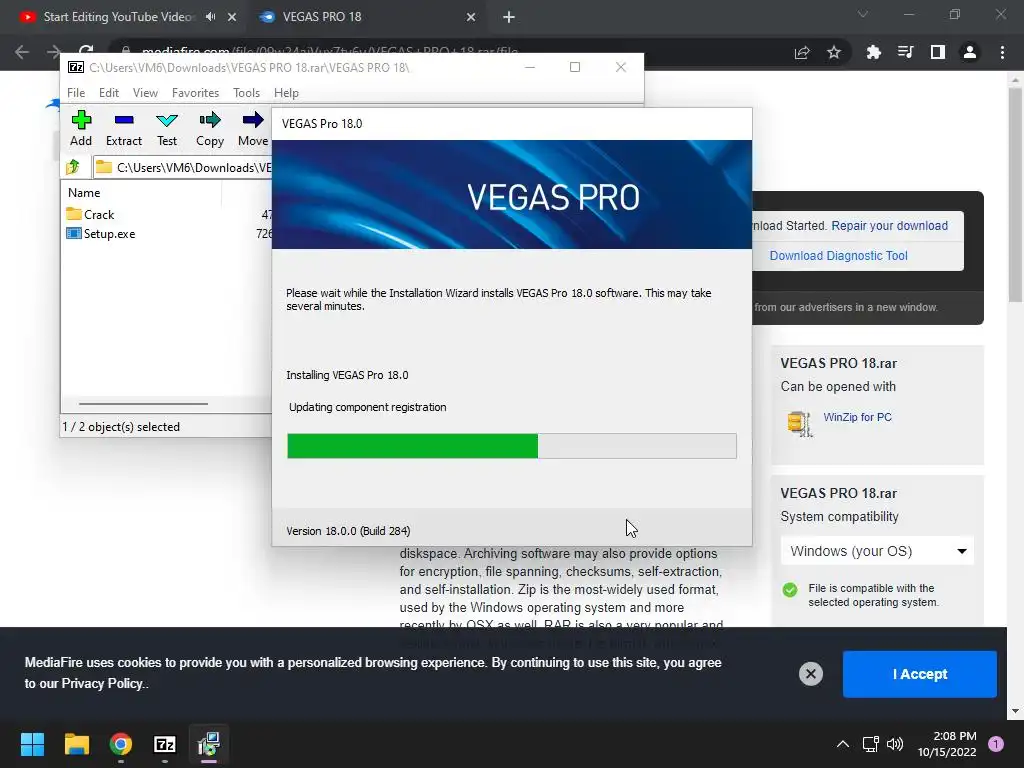Toggle Chrome side panel icon

click(x=938, y=52)
